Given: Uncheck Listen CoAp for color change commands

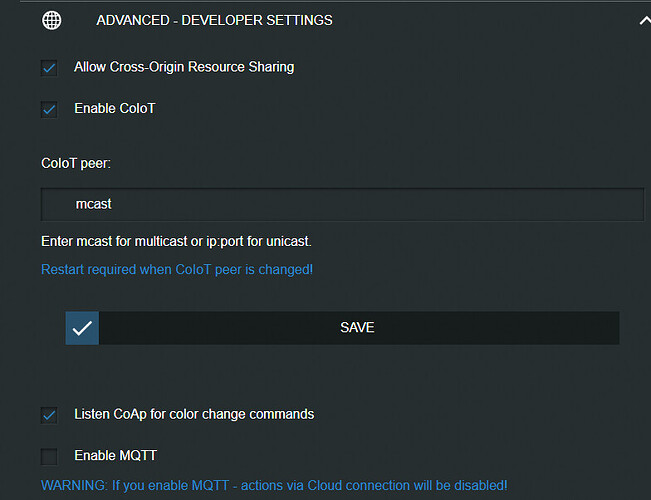Looking at the screenshot, I should (x=49, y=415).
